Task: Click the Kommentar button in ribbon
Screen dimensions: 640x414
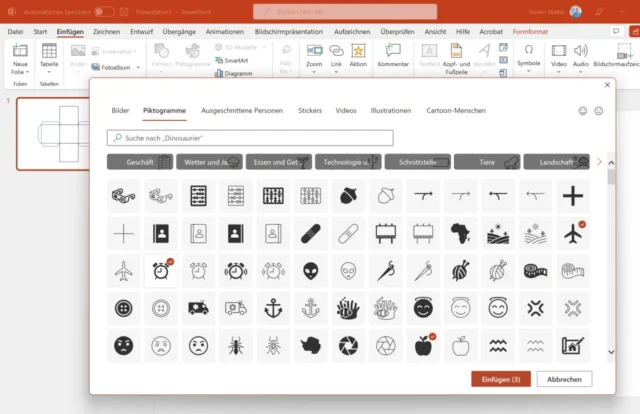Action: 393,56
